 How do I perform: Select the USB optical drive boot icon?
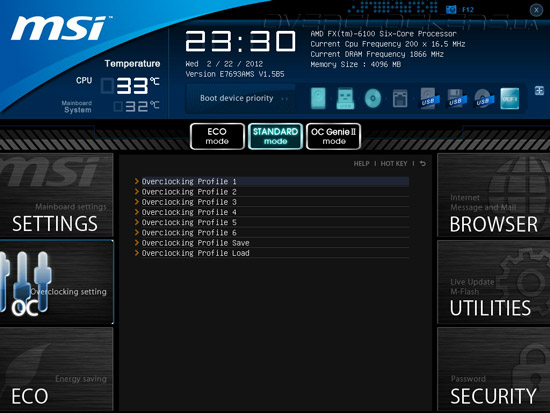click(x=484, y=98)
